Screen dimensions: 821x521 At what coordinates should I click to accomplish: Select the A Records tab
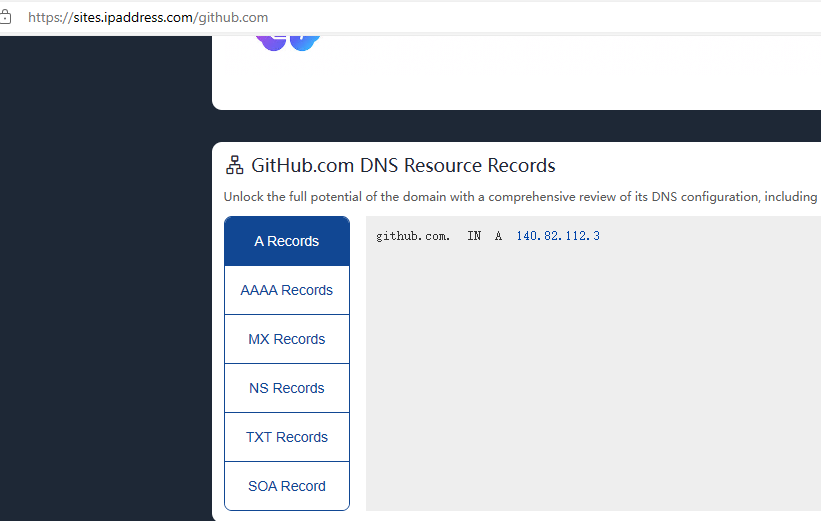coord(287,241)
